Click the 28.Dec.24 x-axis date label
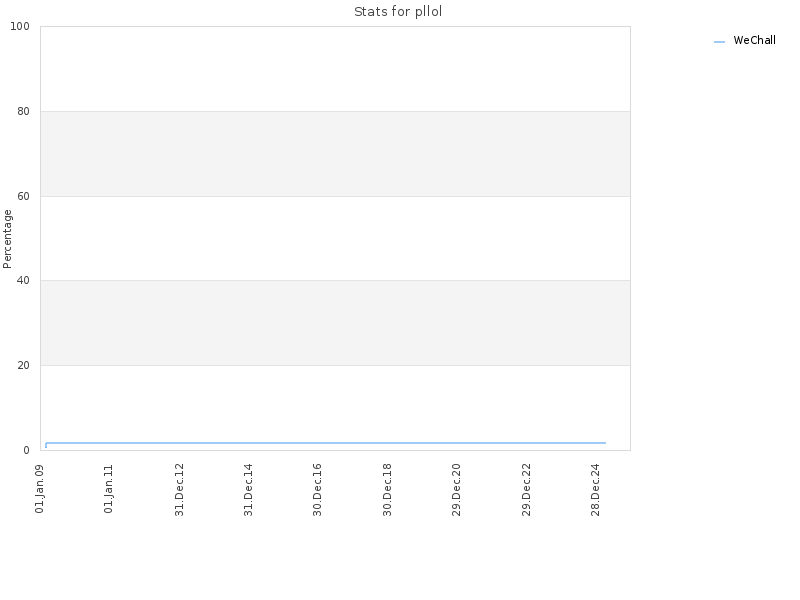The image size is (800, 600). (595, 489)
